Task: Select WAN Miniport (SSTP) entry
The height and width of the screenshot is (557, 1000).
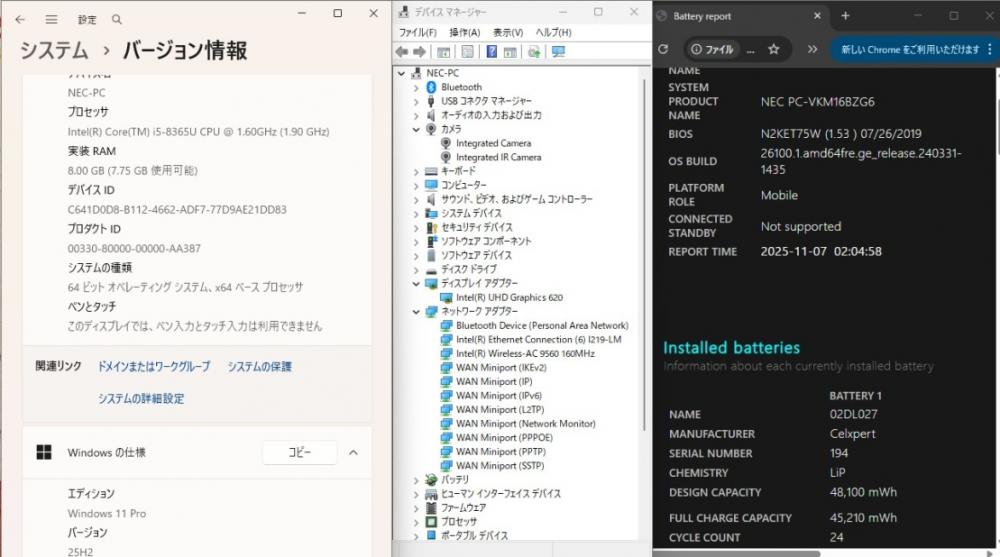Action: (500, 466)
